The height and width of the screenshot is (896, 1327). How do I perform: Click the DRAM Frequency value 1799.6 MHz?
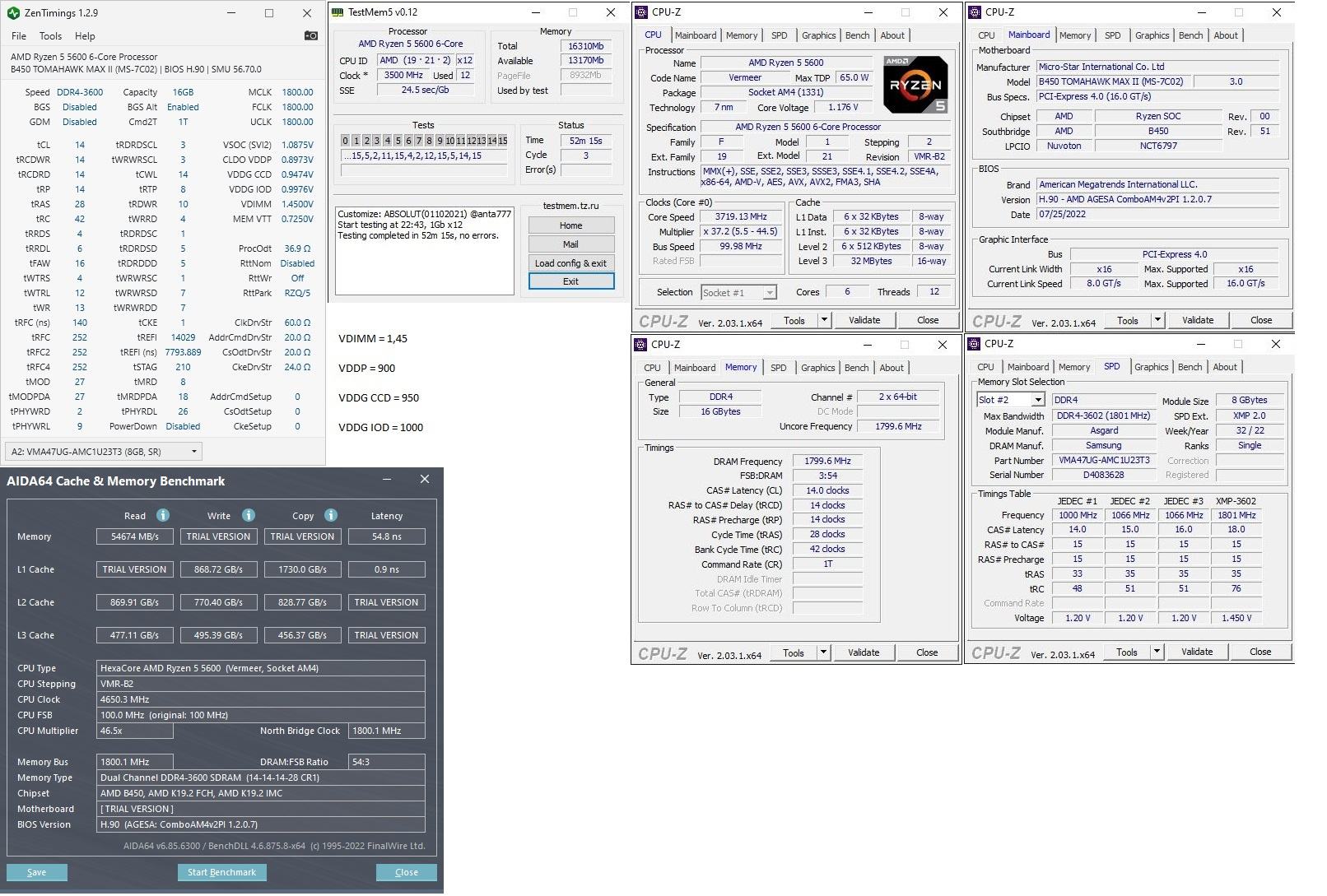point(827,461)
